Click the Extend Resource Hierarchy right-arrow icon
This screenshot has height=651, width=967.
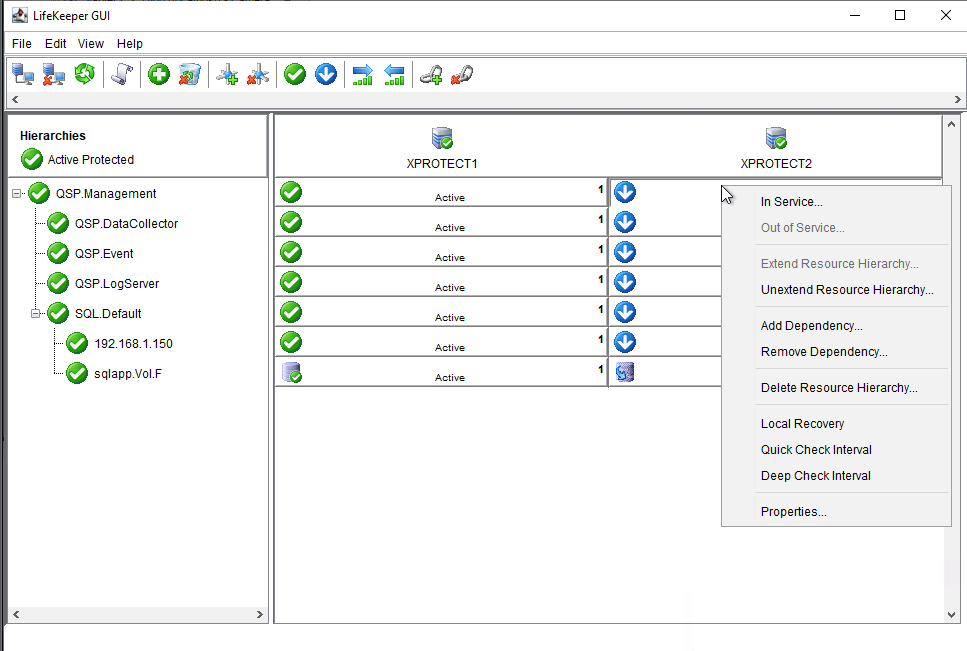click(x=363, y=75)
